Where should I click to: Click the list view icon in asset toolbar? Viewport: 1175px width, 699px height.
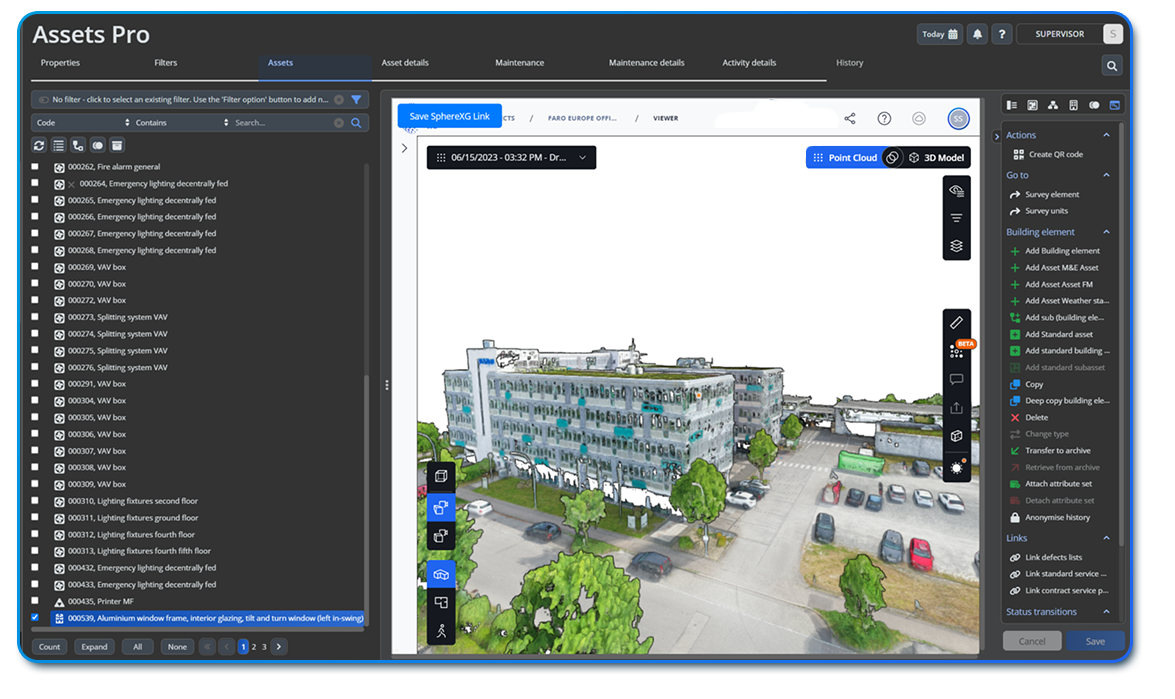point(58,145)
